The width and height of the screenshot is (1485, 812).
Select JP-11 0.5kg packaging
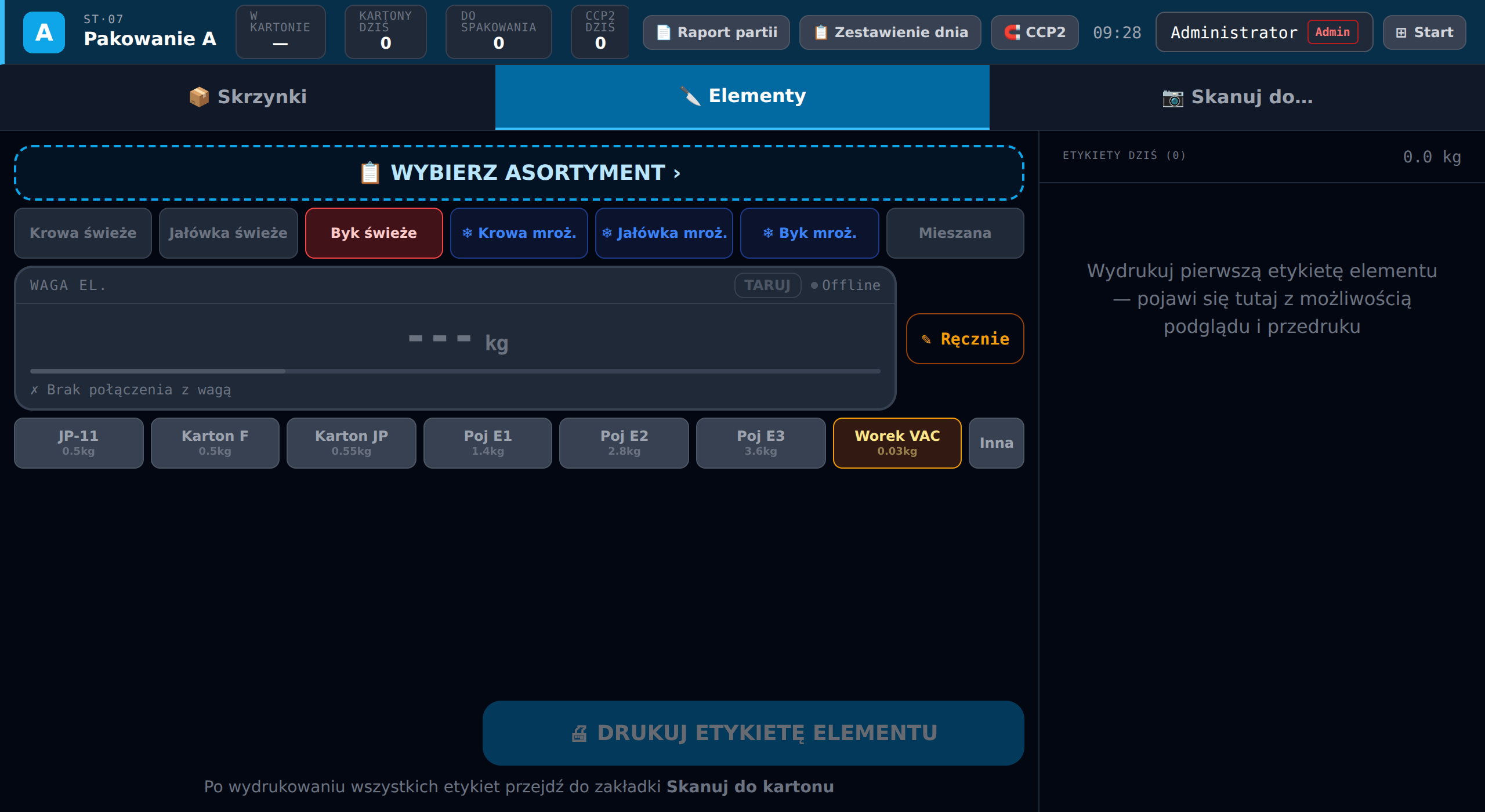point(79,443)
